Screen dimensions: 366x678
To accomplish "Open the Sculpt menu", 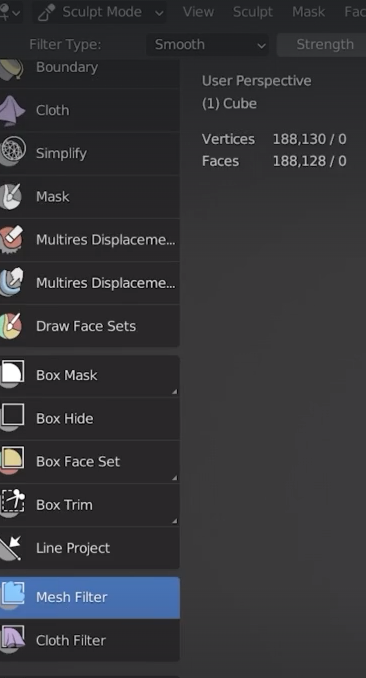I will coord(253,12).
